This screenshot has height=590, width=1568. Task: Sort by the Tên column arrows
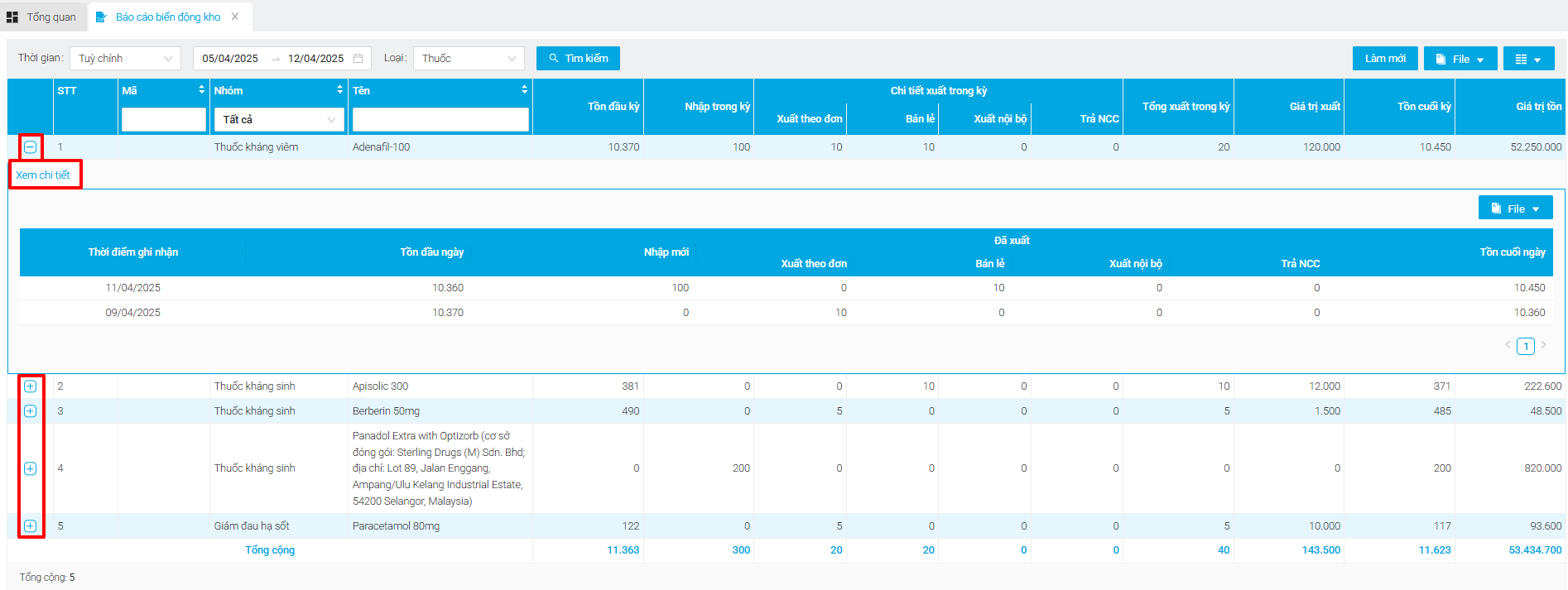(x=524, y=89)
